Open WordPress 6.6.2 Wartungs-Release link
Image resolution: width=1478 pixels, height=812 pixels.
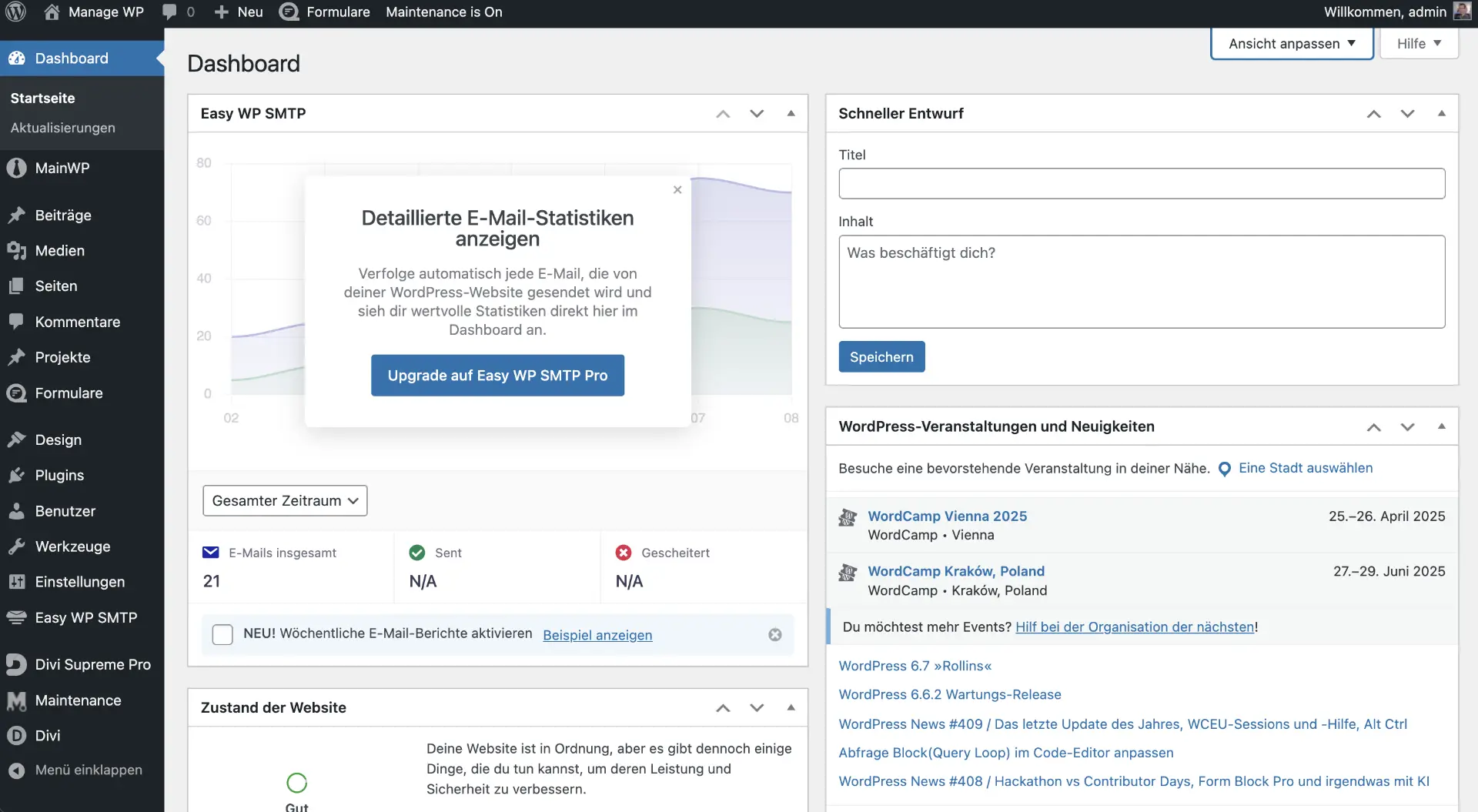pos(949,694)
